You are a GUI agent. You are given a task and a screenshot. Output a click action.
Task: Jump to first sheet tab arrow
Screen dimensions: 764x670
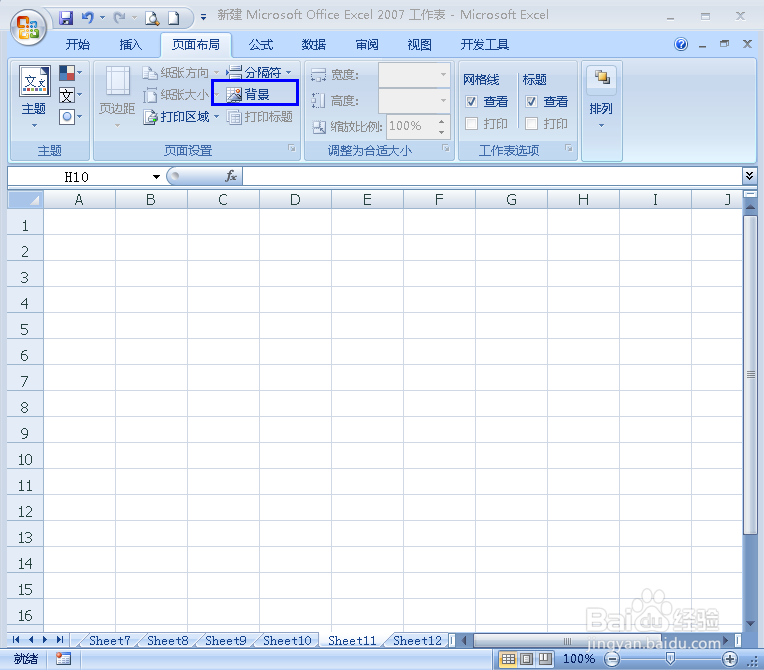coord(16,640)
